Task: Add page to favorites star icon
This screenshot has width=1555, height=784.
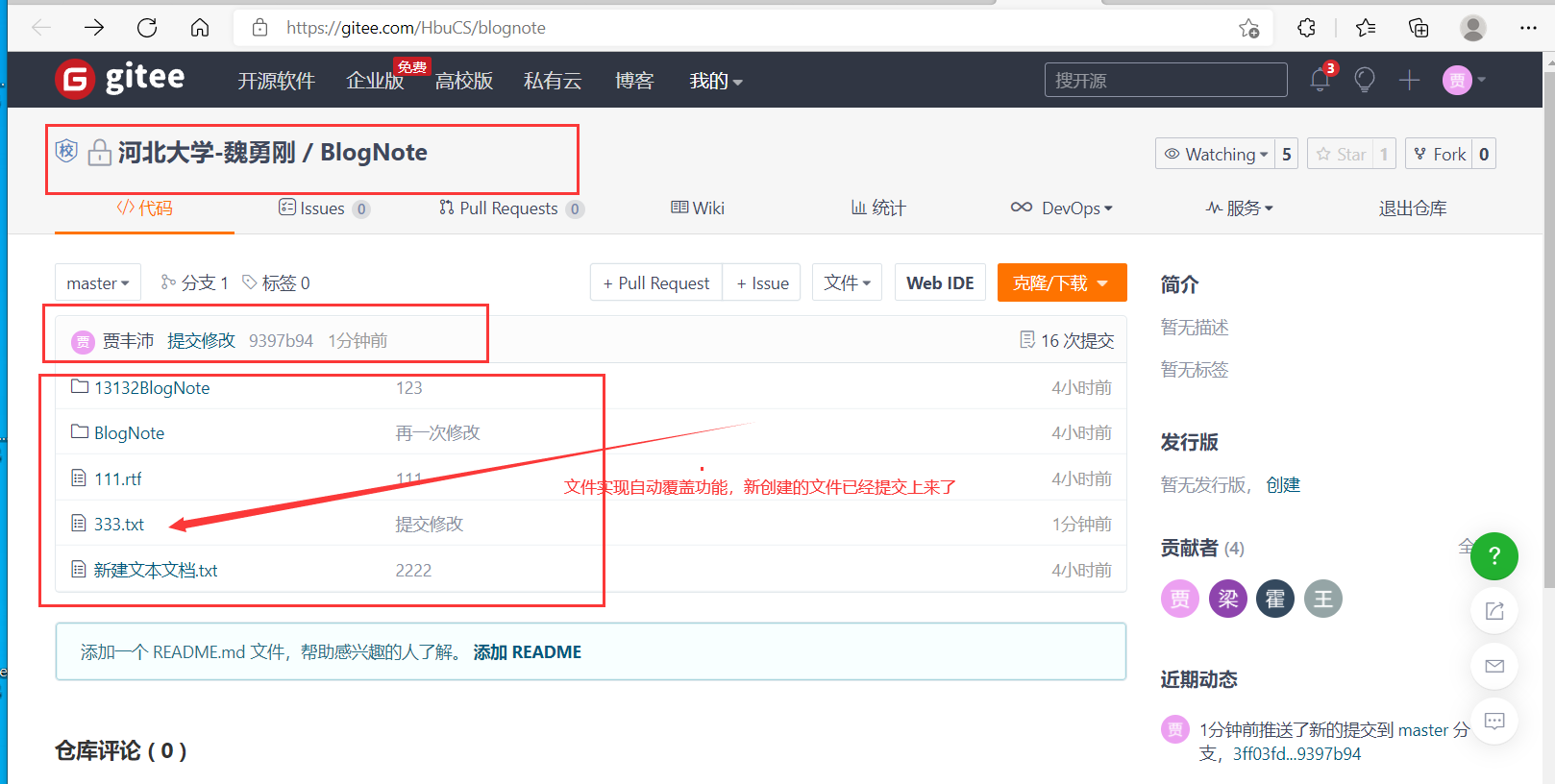Action: (x=1248, y=28)
